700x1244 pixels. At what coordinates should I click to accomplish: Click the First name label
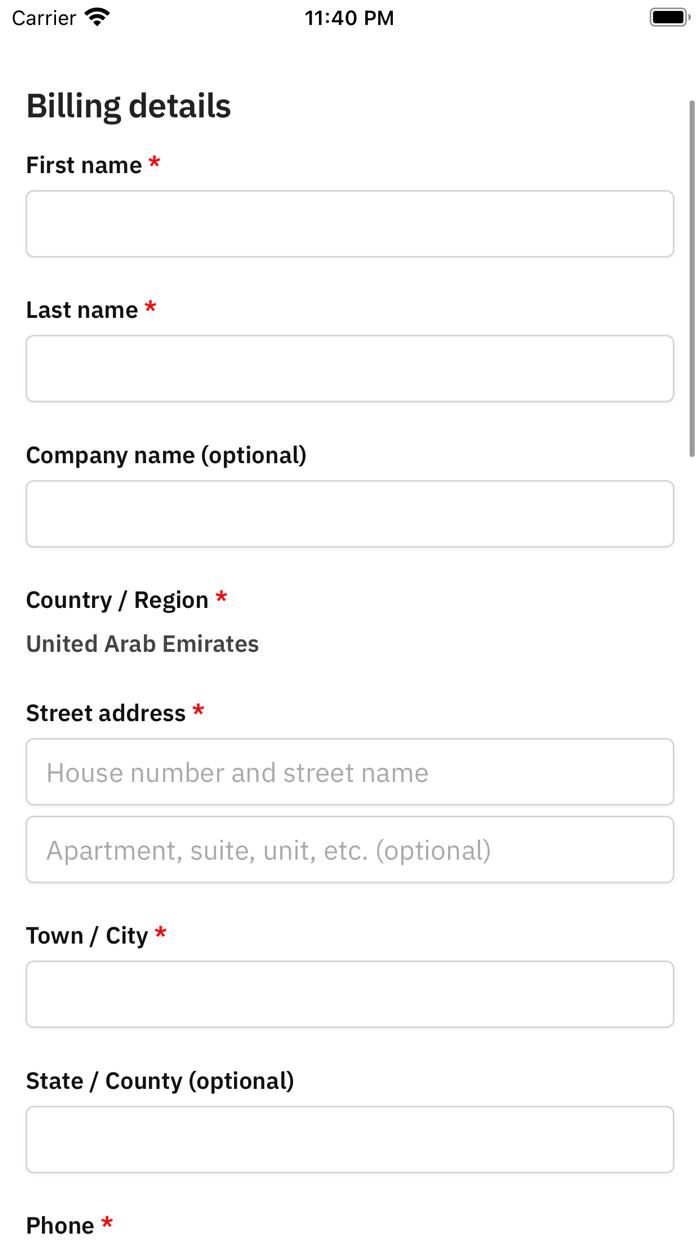pos(84,165)
